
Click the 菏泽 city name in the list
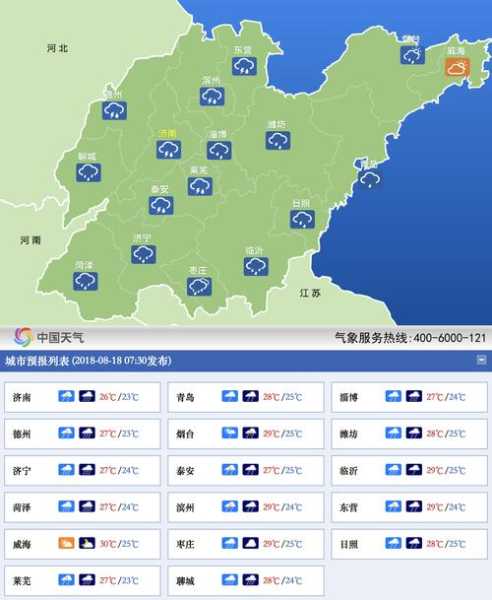22,507
